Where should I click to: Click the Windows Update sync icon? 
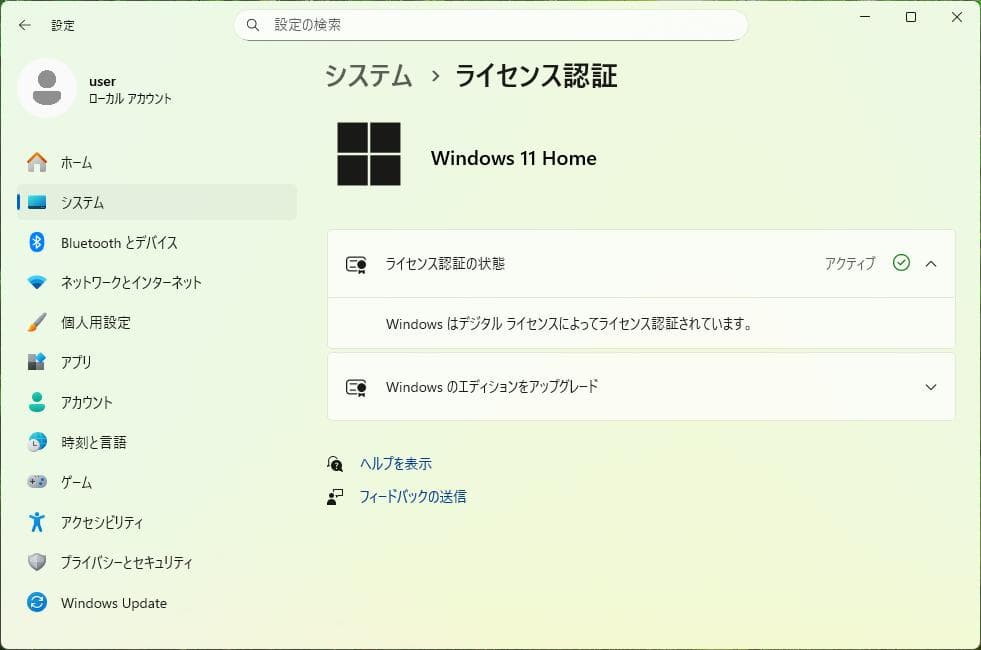37,602
